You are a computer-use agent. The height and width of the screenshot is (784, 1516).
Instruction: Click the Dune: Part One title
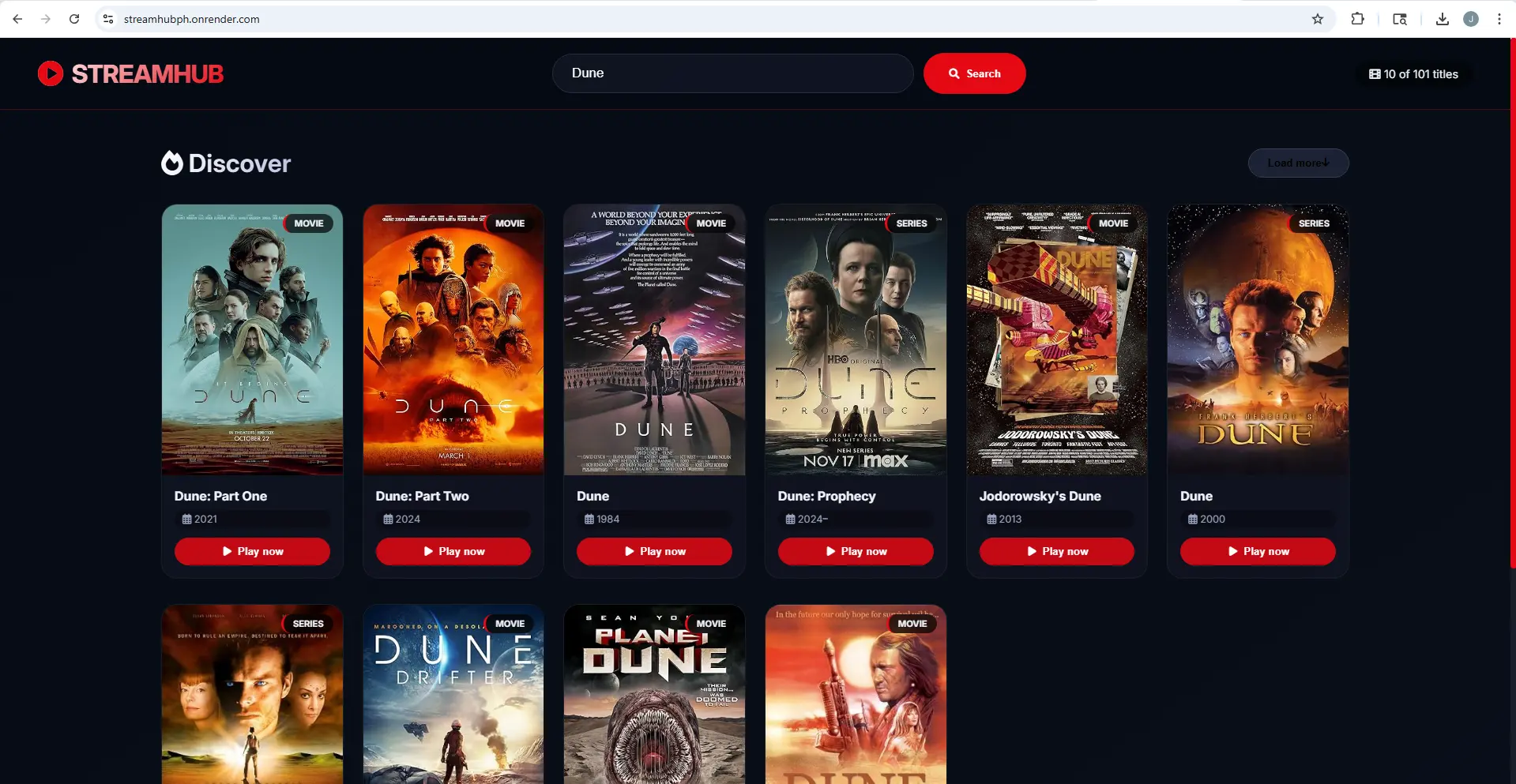[x=220, y=496]
